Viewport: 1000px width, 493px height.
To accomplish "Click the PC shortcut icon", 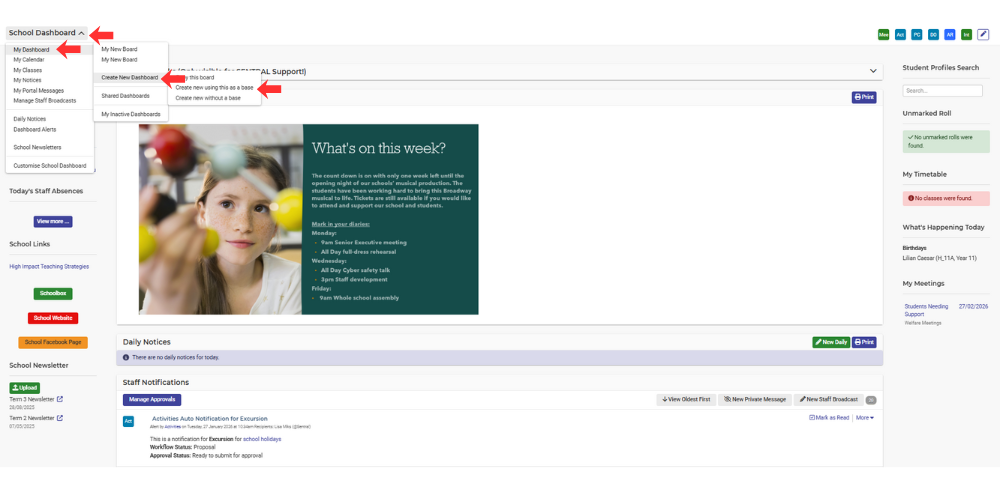I will coord(916,34).
